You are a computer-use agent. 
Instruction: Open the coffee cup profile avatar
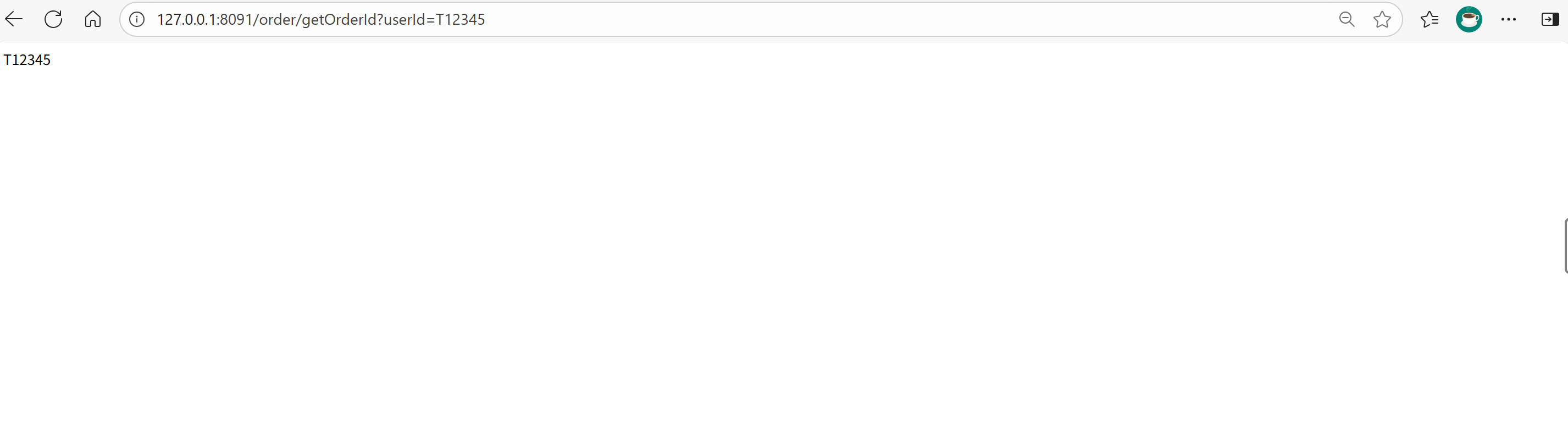pyautogui.click(x=1469, y=19)
